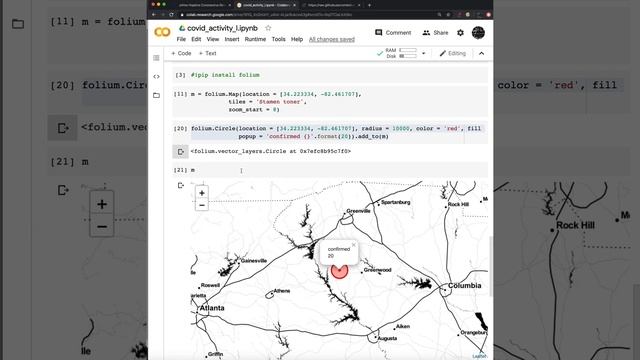
Task: Zoom in on the folium map
Action: (202, 193)
